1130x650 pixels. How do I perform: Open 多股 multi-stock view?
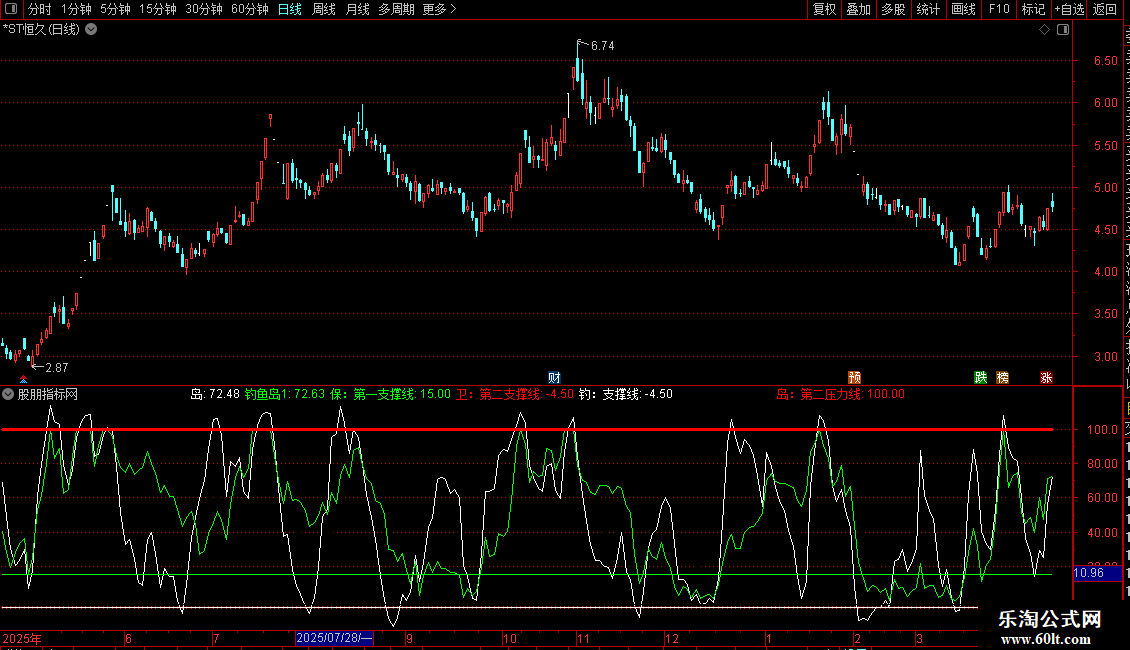point(893,9)
